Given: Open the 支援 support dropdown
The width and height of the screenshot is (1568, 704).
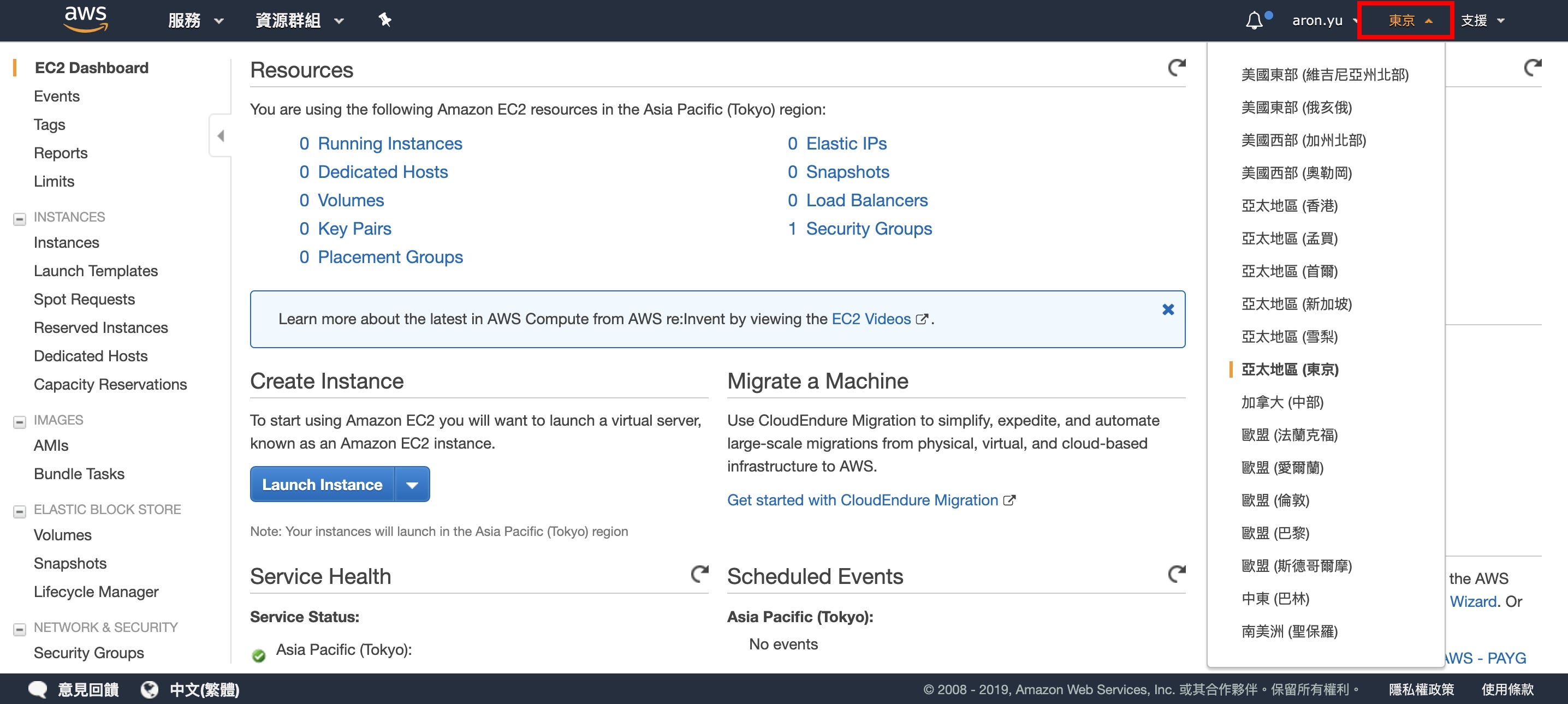Looking at the screenshot, I should pos(1482,21).
